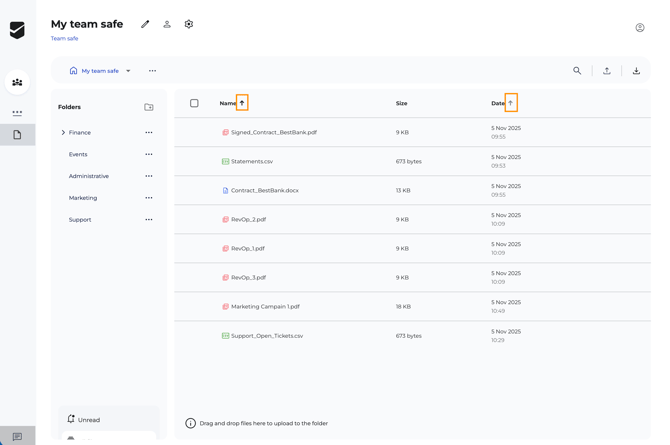The height and width of the screenshot is (445, 670).
Task: Open options menu for Marketing folder
Action: (x=149, y=198)
